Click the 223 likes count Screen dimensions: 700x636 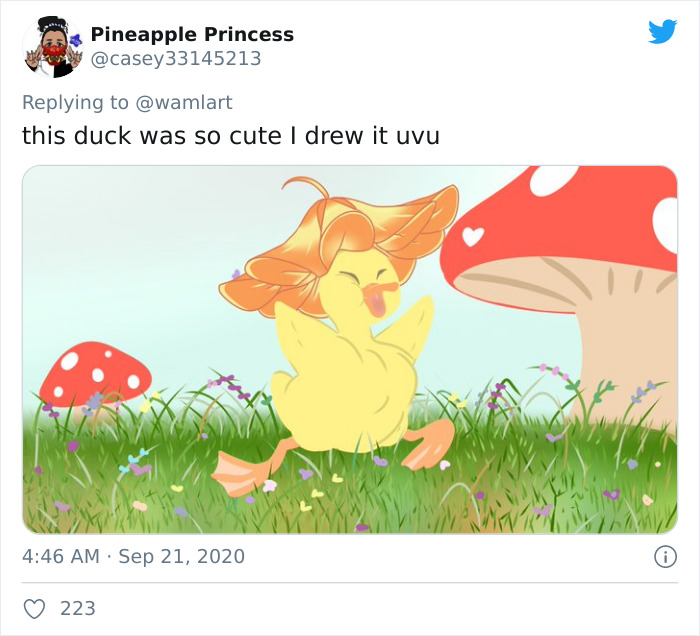pos(78,608)
